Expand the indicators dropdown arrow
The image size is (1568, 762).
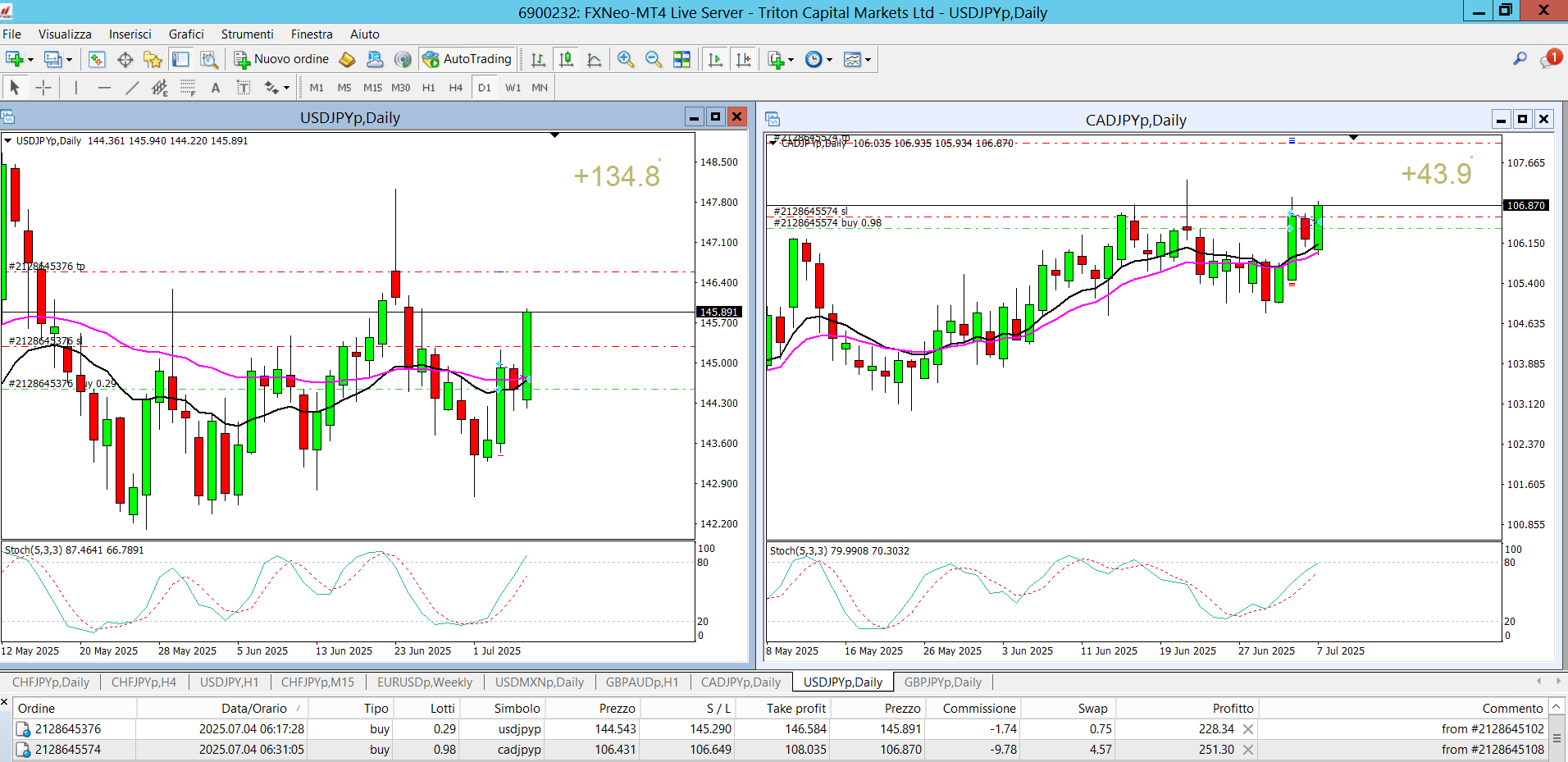[x=791, y=60]
